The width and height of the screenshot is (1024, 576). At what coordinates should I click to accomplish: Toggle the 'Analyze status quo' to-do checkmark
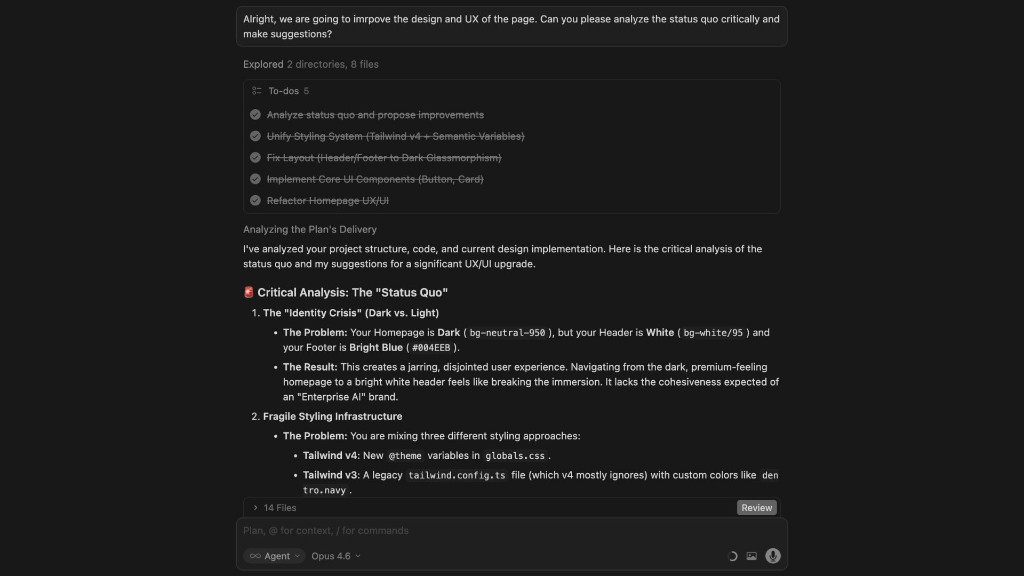pyautogui.click(x=256, y=115)
